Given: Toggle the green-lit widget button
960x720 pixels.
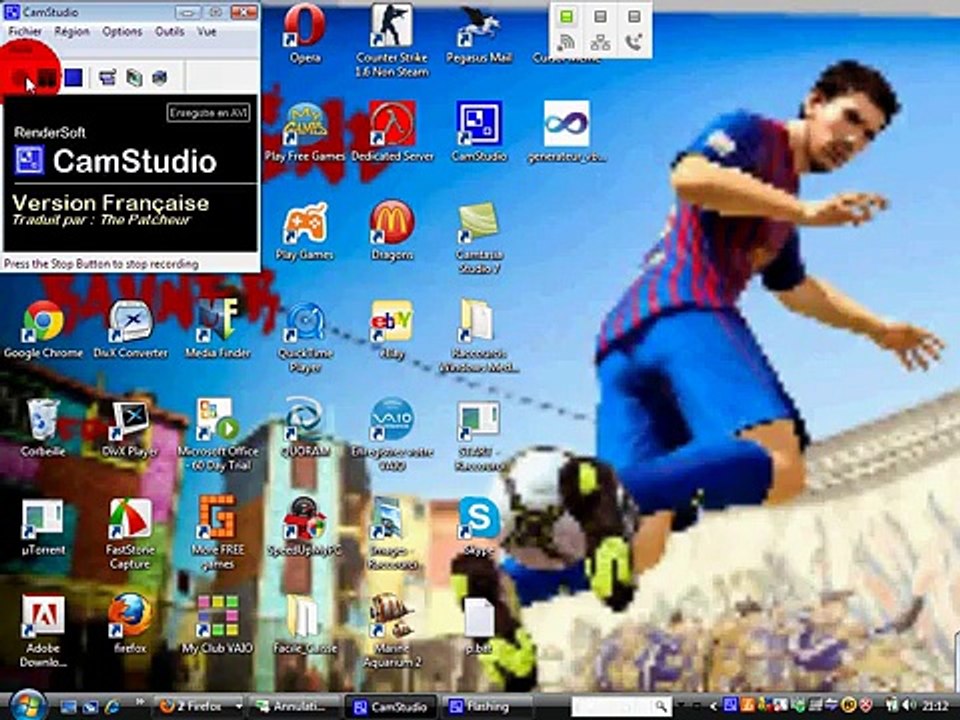Looking at the screenshot, I should [x=566, y=17].
